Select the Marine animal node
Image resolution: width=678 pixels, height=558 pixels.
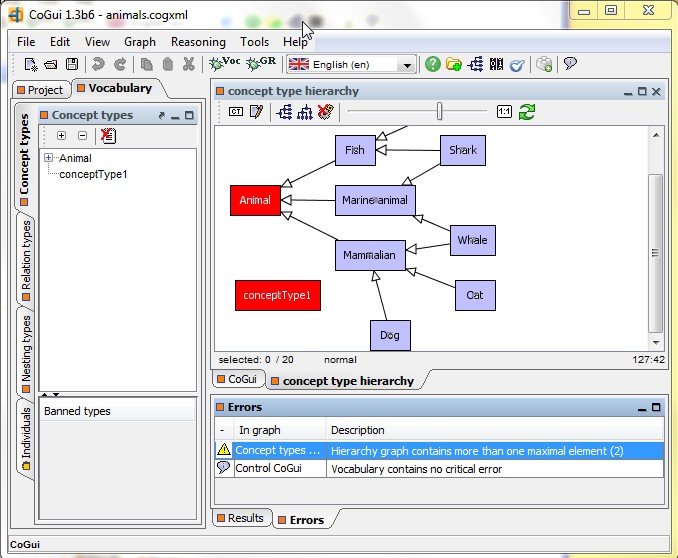[375, 200]
